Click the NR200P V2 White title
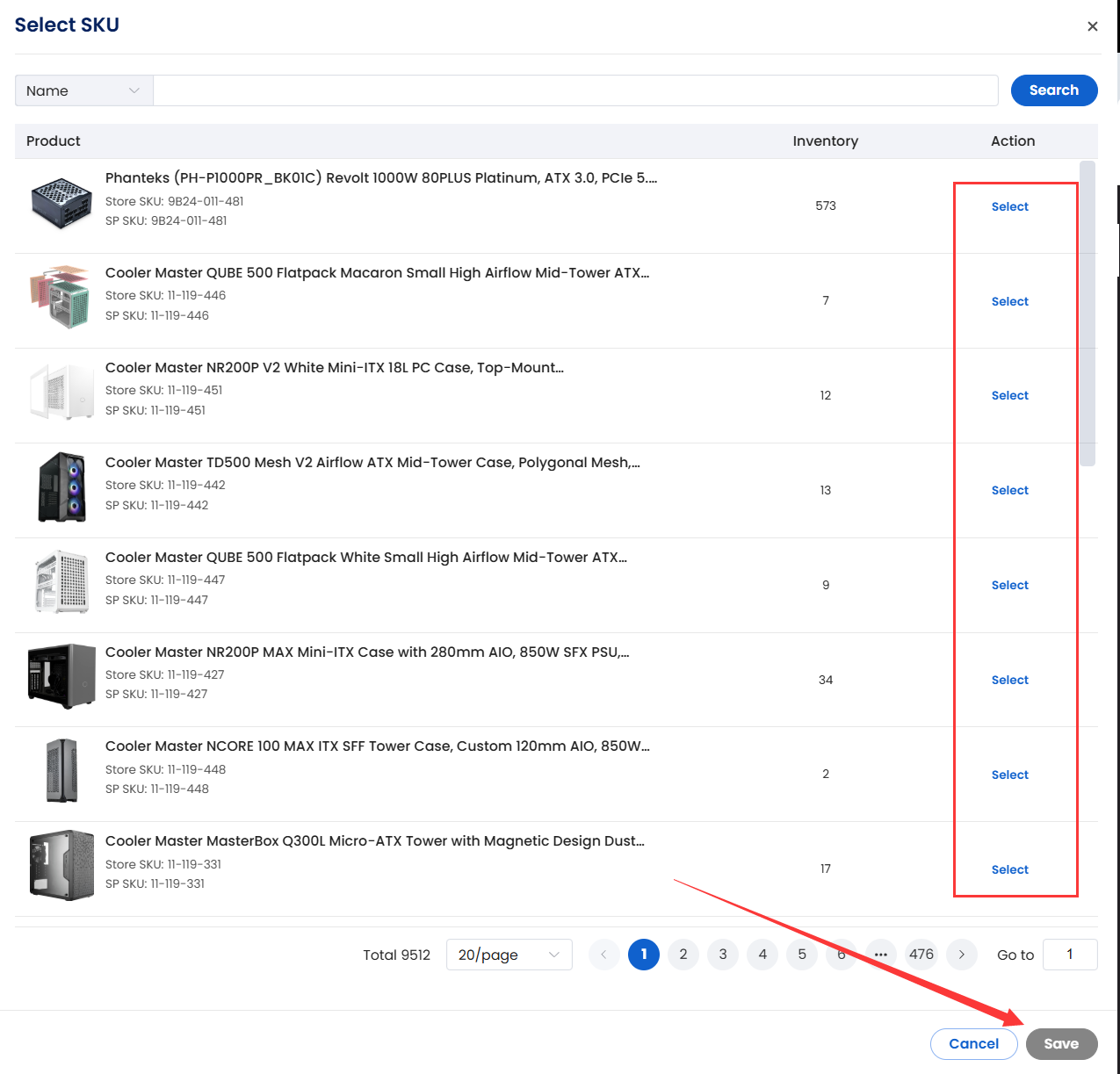Screen dimensions: 1120x1074 [x=335, y=368]
